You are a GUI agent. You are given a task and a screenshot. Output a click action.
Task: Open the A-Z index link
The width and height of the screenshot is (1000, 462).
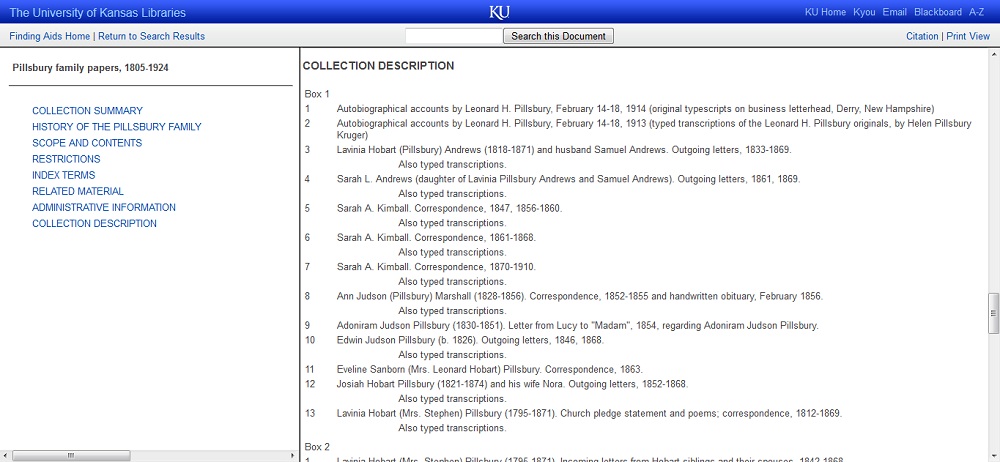click(x=976, y=12)
